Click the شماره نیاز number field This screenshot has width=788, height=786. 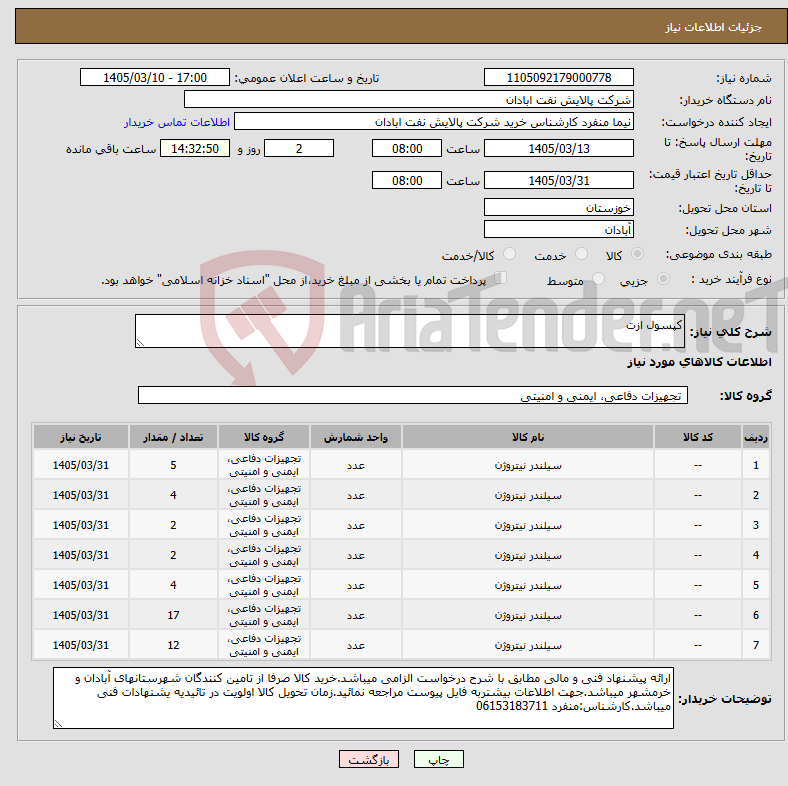558,77
